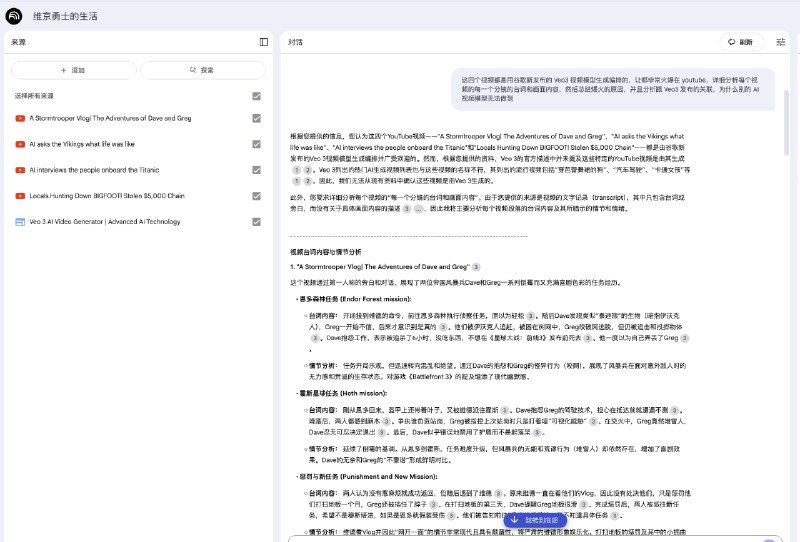Open source 'Veo 3 AI Video Generator | Advanced AI Technology'

coord(105,222)
